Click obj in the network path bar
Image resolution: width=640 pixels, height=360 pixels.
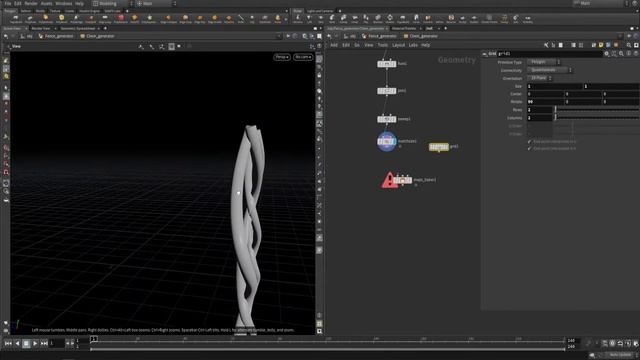click(x=350, y=36)
